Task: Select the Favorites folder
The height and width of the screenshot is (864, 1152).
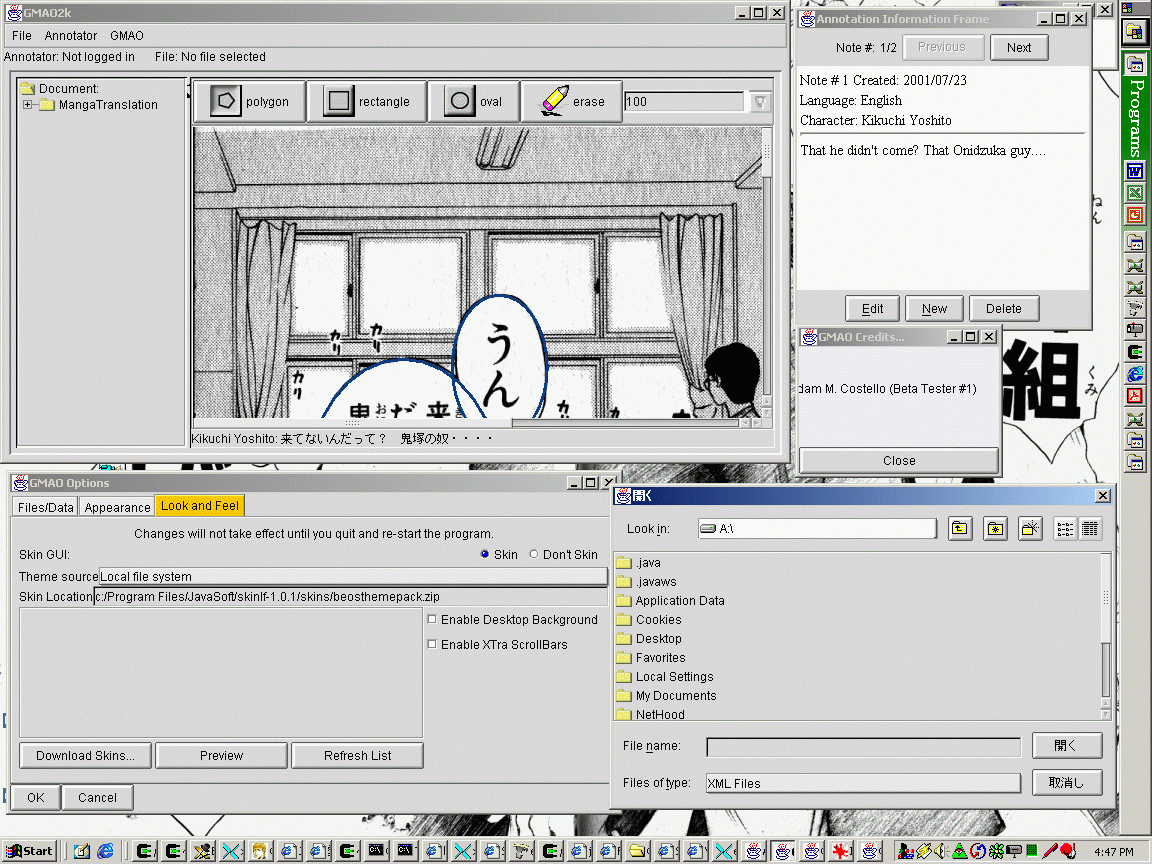Action: click(651, 658)
